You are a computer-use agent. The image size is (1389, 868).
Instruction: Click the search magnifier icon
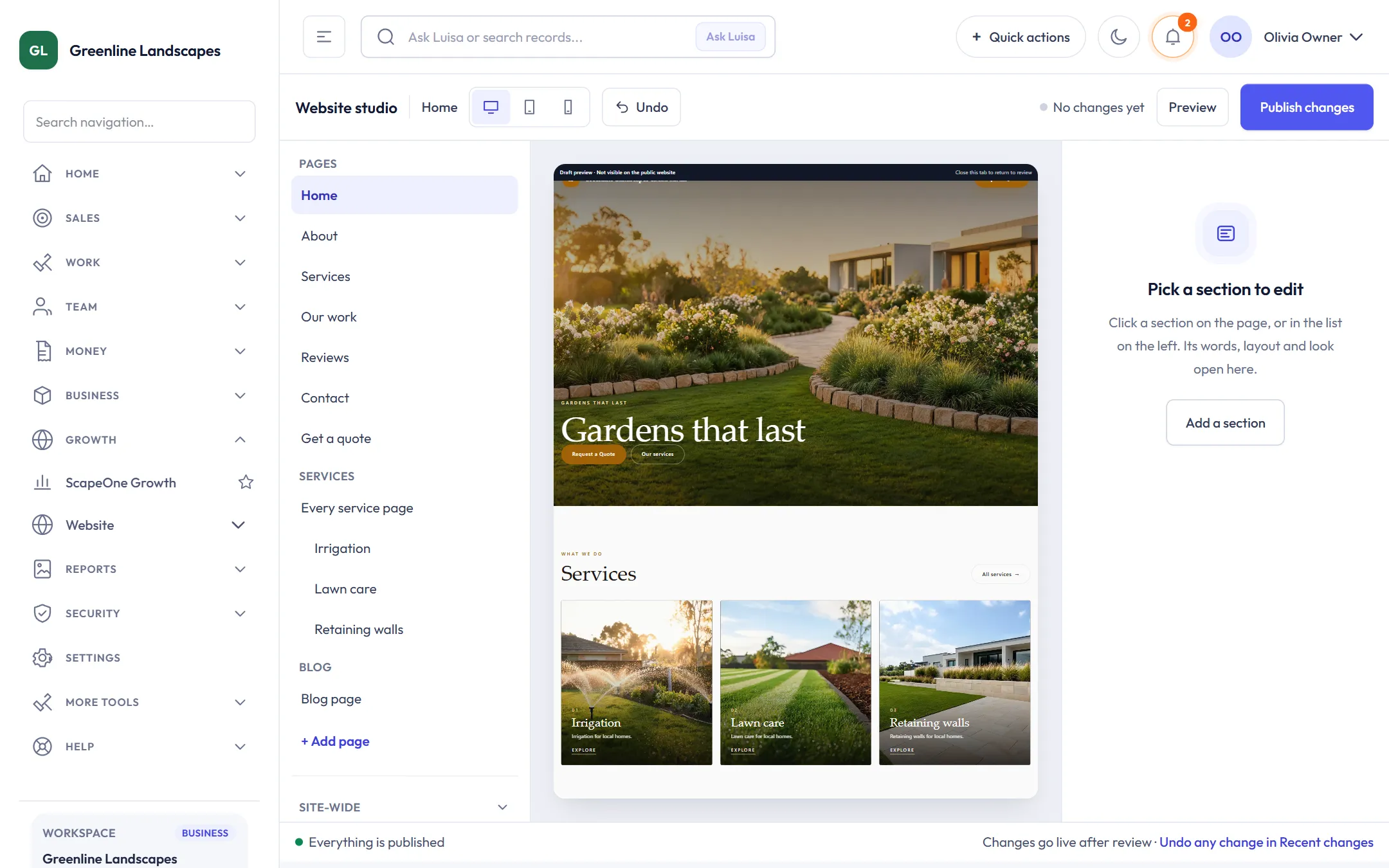[x=386, y=37]
